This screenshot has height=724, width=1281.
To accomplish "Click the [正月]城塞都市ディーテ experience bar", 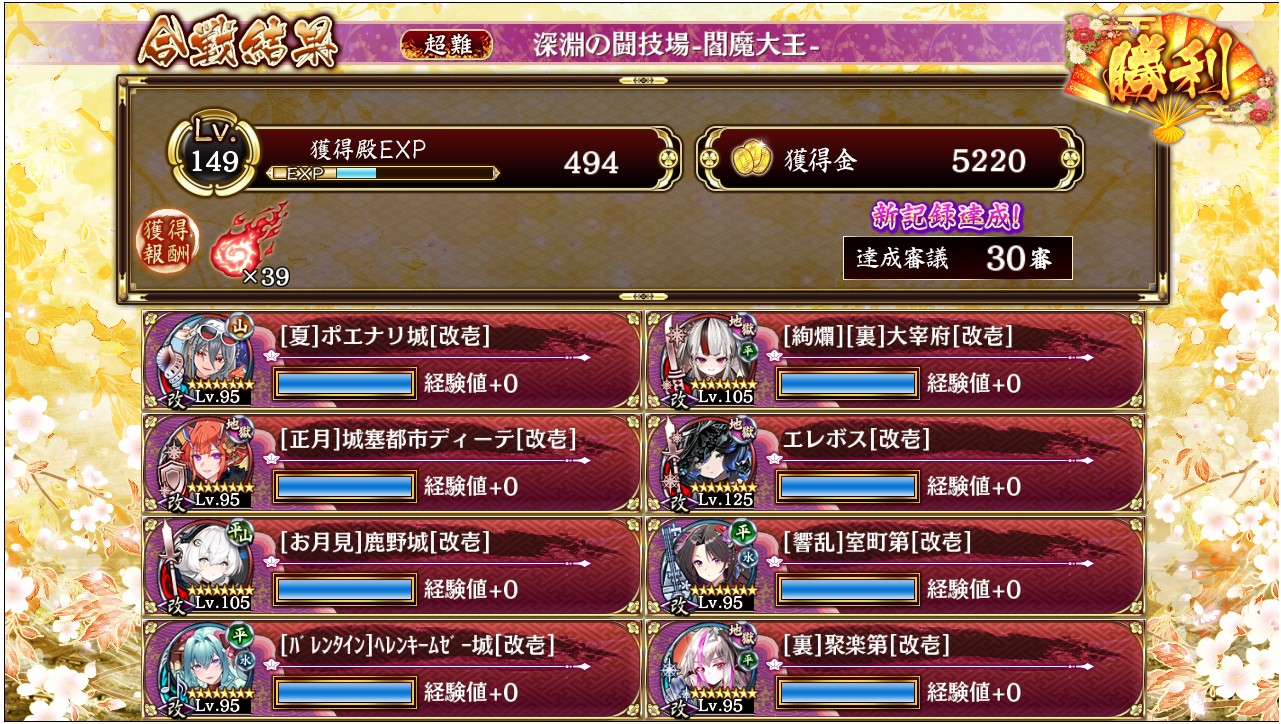I will point(345,487).
